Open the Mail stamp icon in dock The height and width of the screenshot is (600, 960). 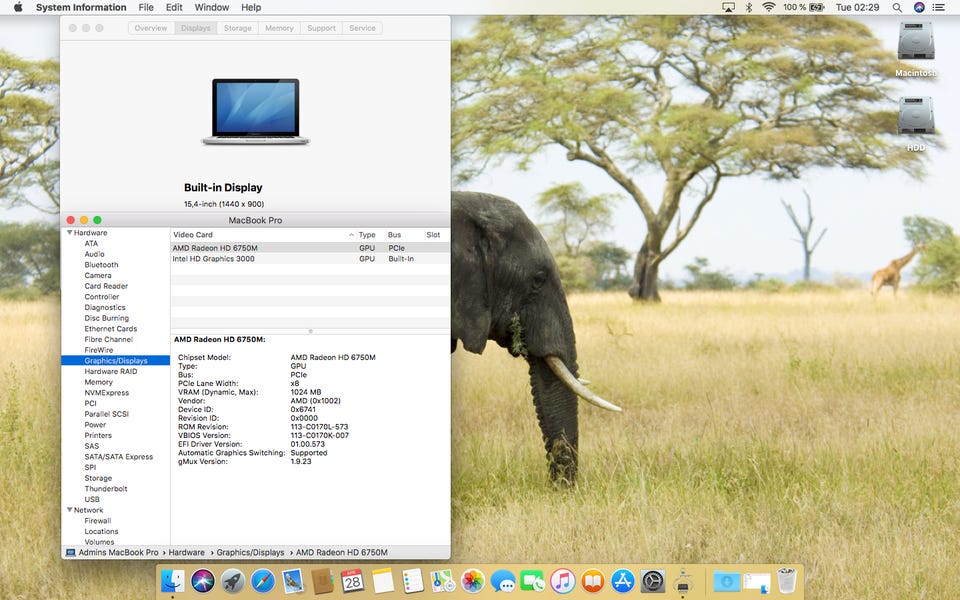293,581
